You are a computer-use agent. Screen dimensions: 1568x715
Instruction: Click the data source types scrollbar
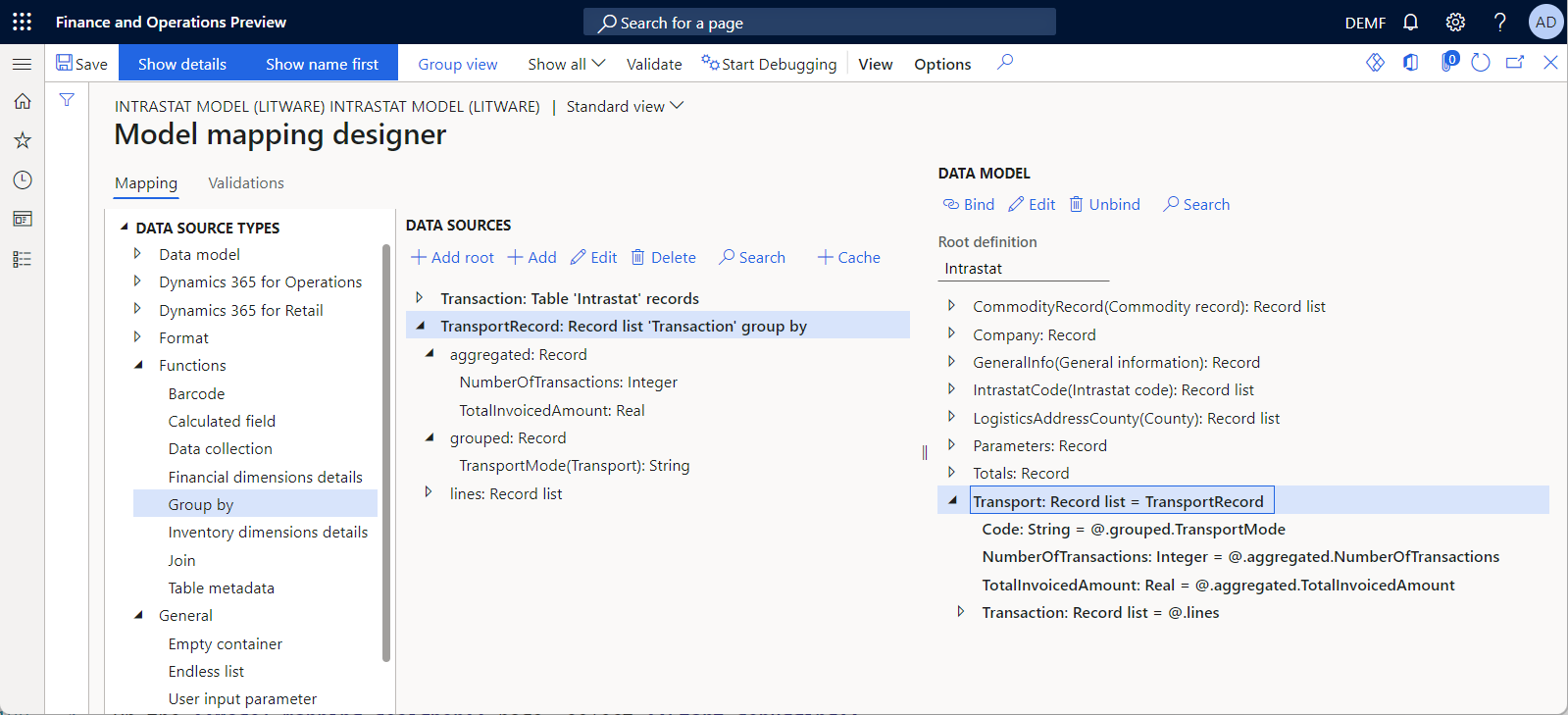coord(386,452)
